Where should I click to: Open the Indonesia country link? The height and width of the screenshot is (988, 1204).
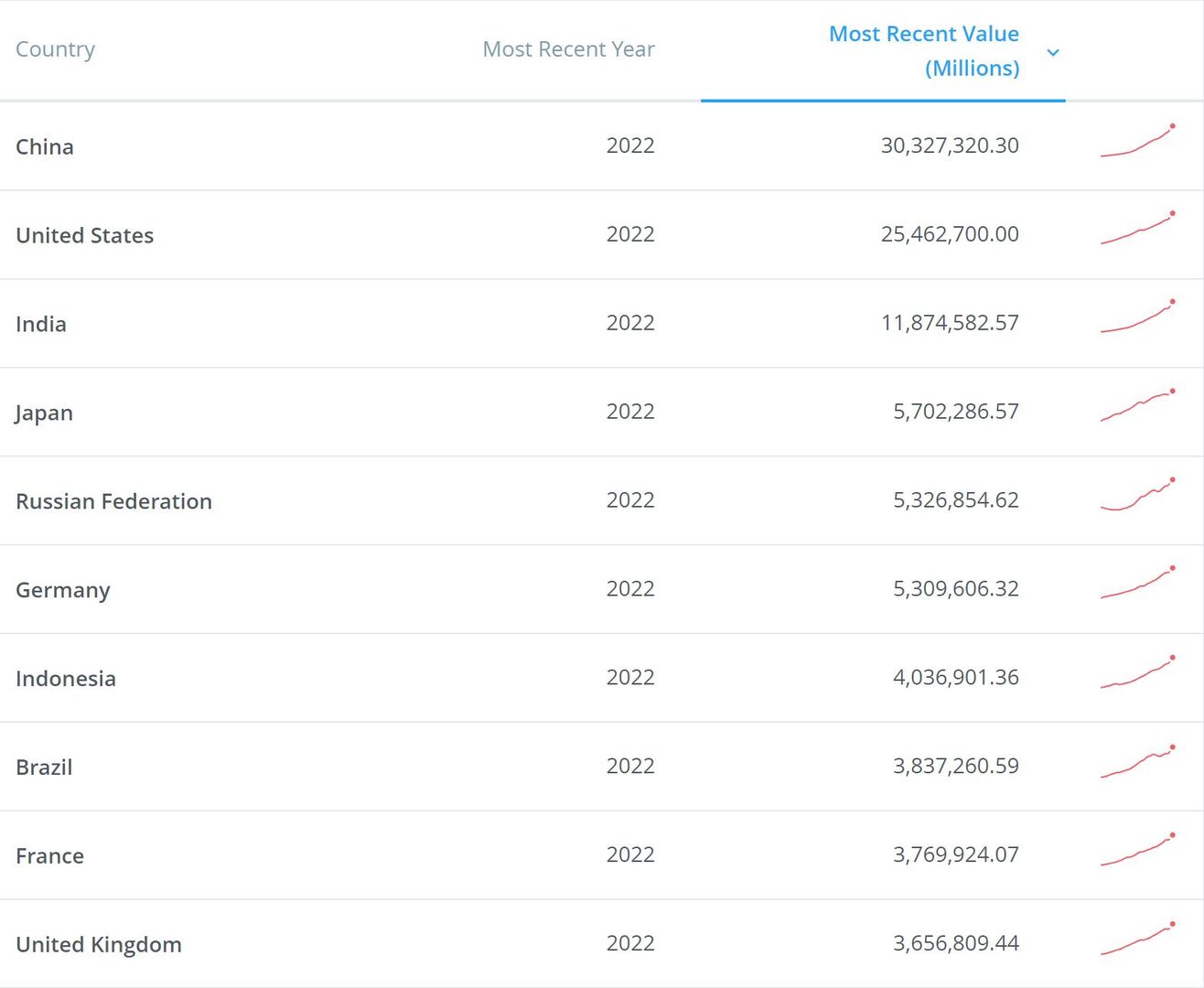[66, 679]
